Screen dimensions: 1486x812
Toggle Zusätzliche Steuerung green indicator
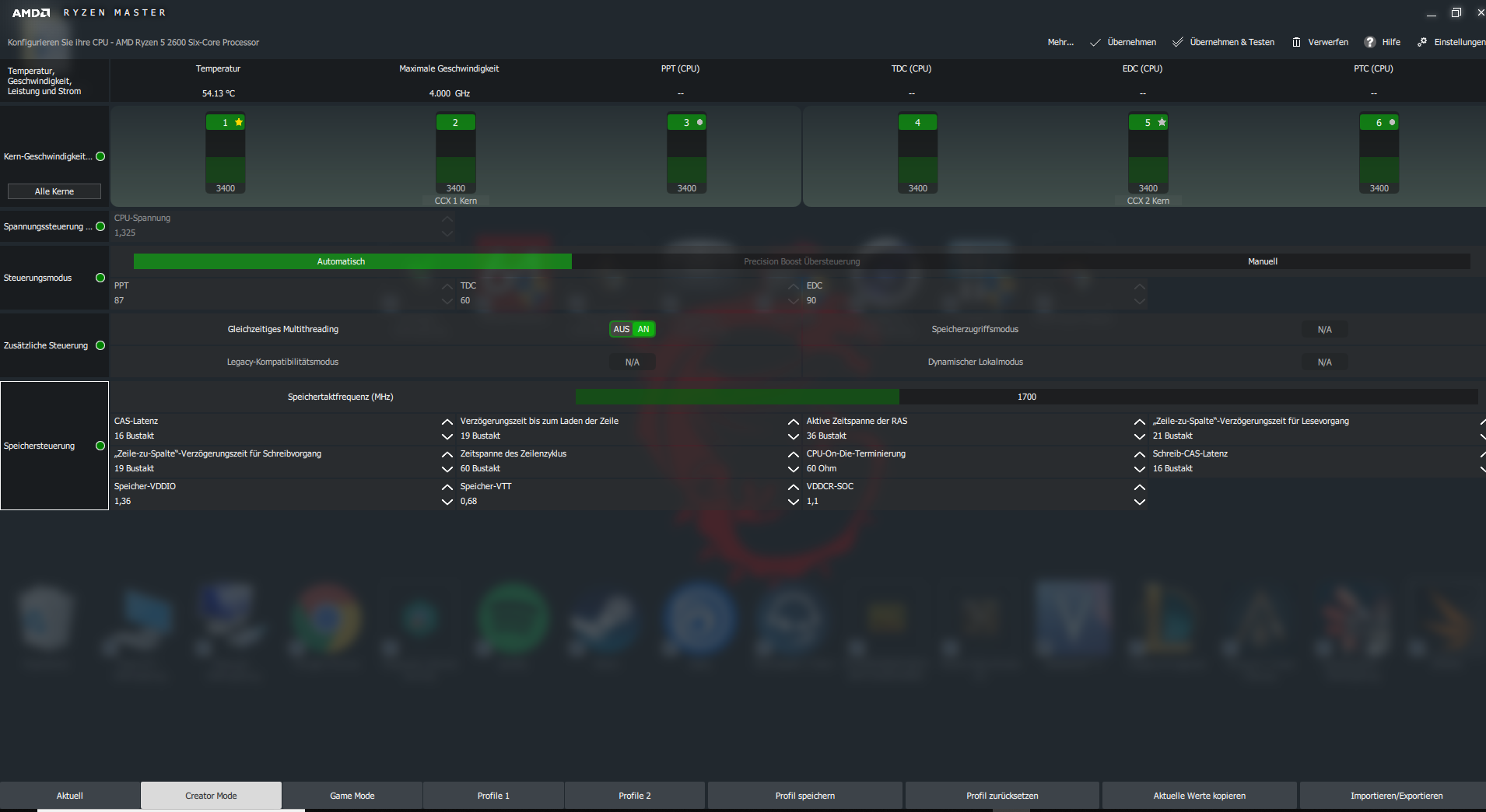[x=100, y=345]
